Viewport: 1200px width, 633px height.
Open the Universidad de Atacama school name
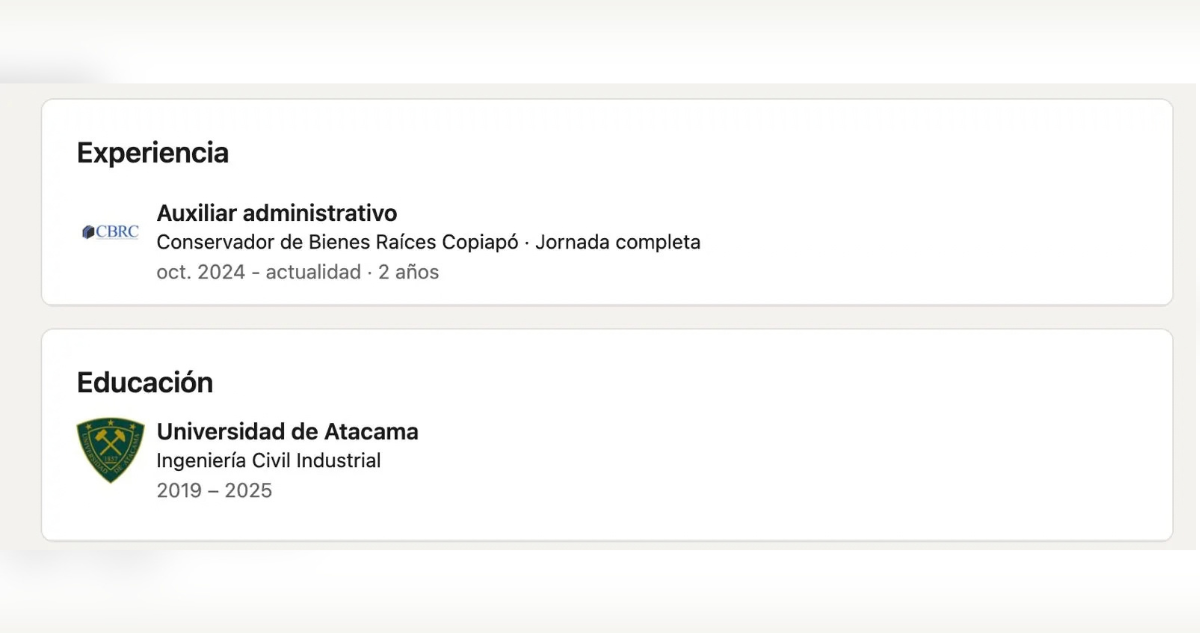tap(288, 432)
